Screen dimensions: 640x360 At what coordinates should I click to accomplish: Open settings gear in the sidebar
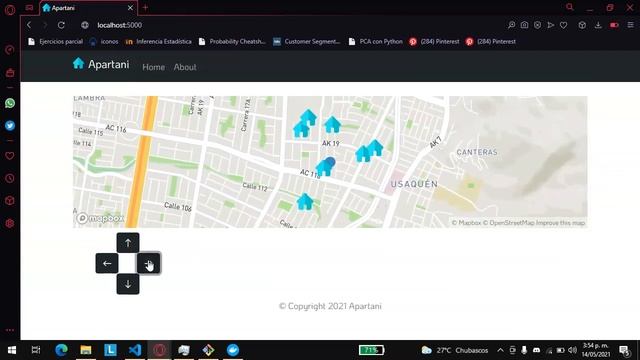pyautogui.click(x=10, y=223)
